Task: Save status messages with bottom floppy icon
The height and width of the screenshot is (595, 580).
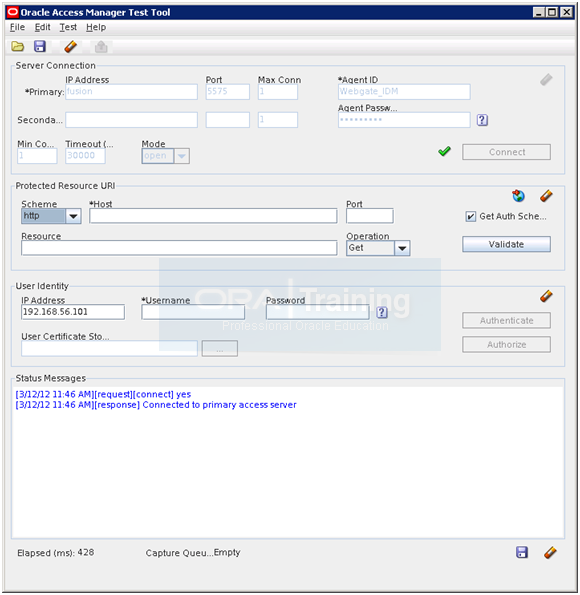Action: click(x=522, y=552)
